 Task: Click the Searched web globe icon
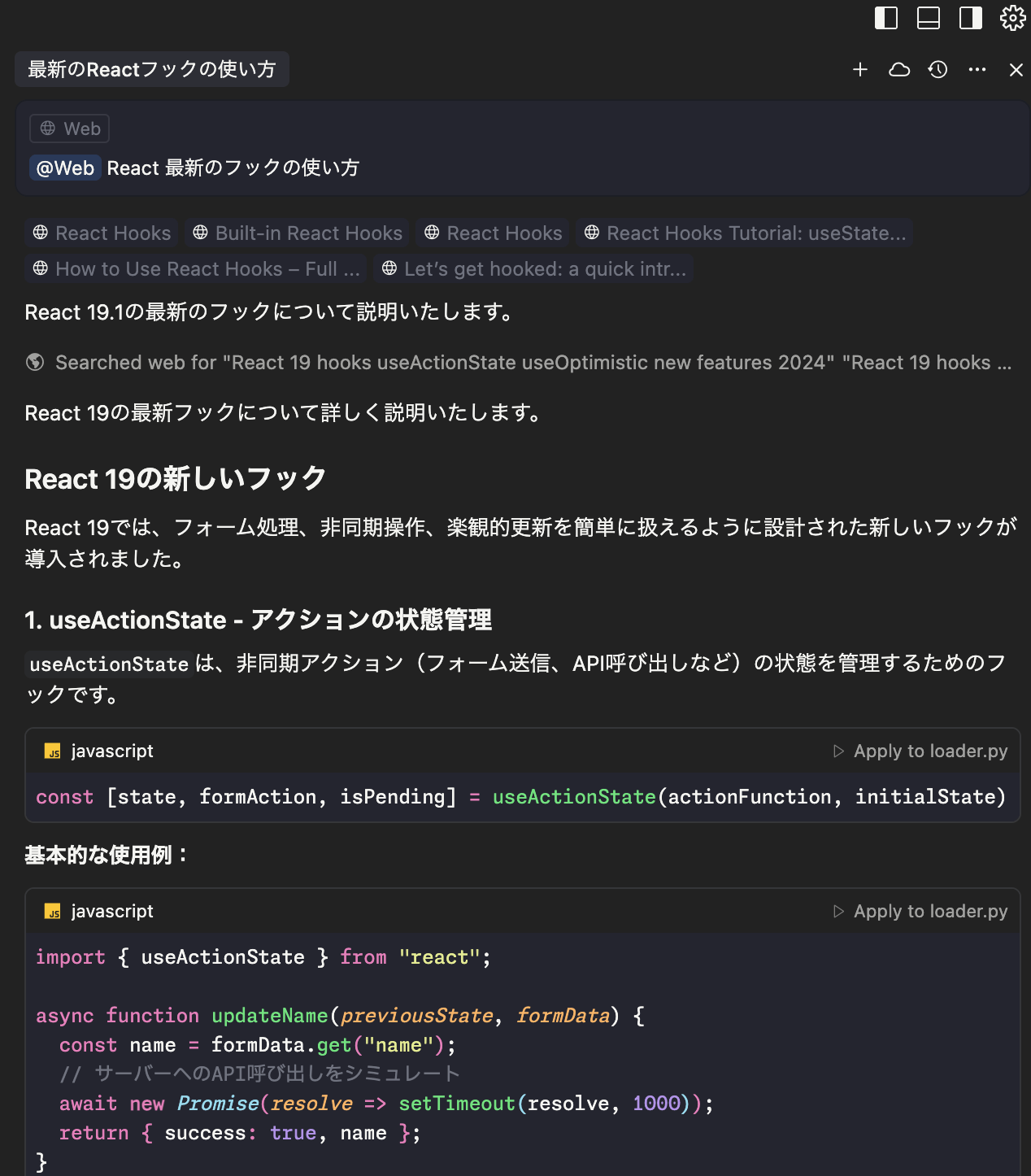(35, 363)
